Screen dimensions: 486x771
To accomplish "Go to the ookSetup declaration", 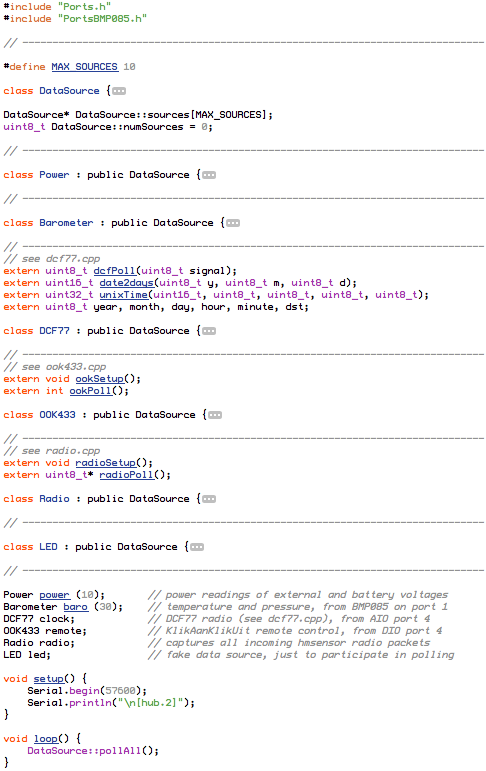I will point(99,379).
